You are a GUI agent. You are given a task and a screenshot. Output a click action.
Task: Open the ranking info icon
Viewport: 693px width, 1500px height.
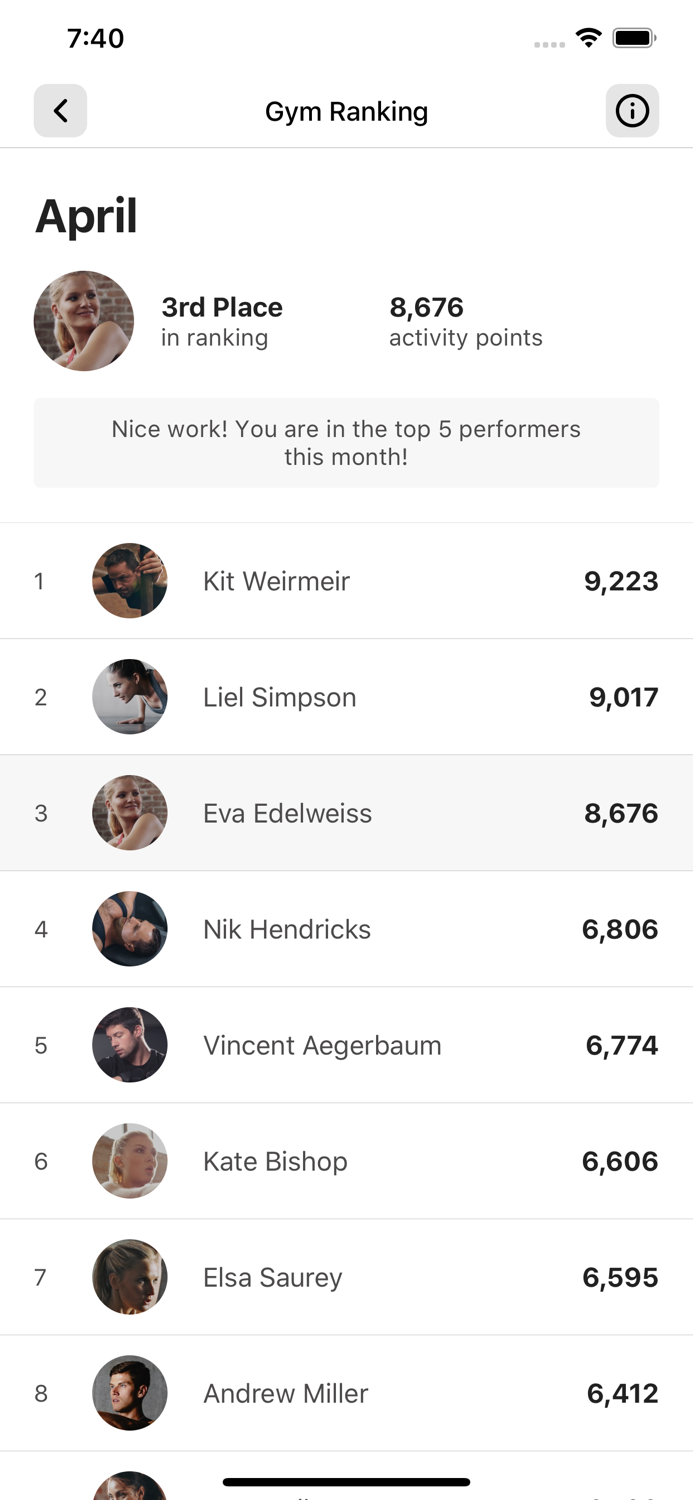pyautogui.click(x=632, y=110)
